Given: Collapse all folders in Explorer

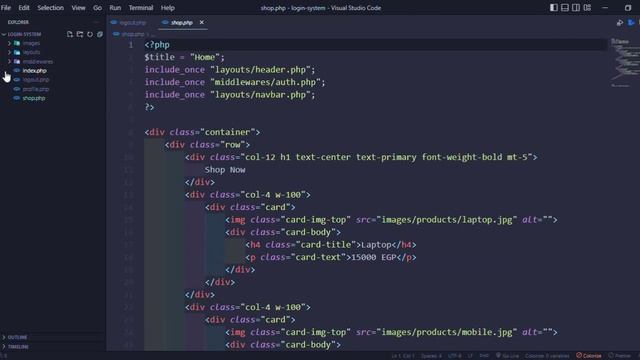Looking at the screenshot, I should (x=100, y=34).
